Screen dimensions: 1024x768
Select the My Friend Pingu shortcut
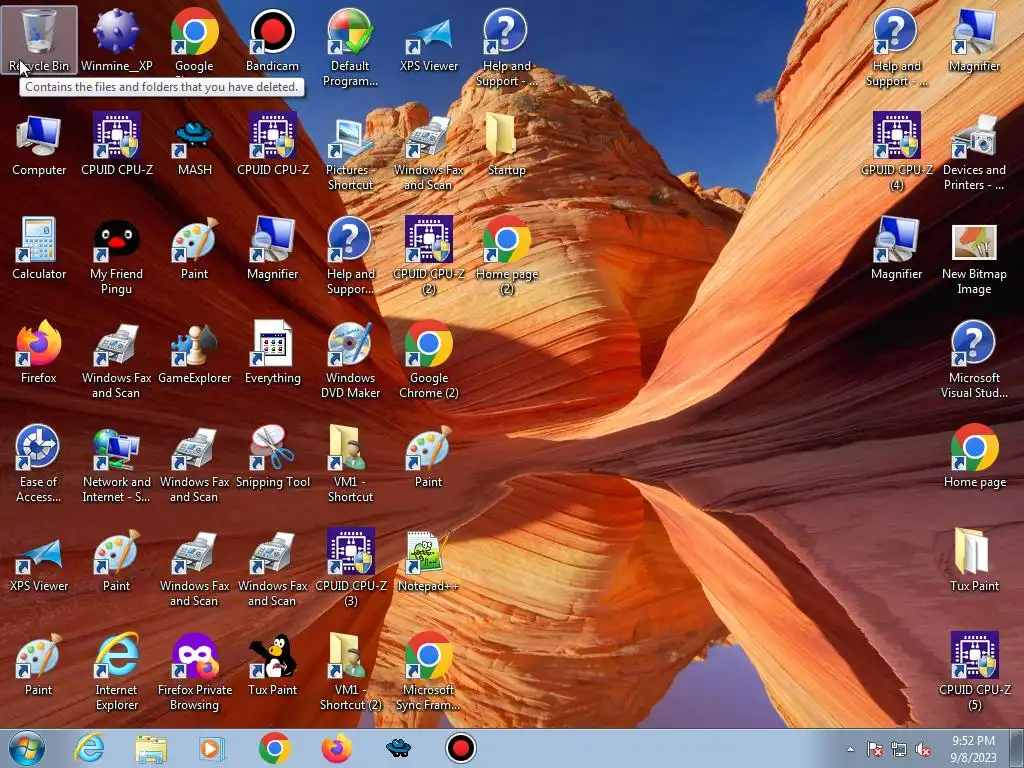click(x=116, y=256)
